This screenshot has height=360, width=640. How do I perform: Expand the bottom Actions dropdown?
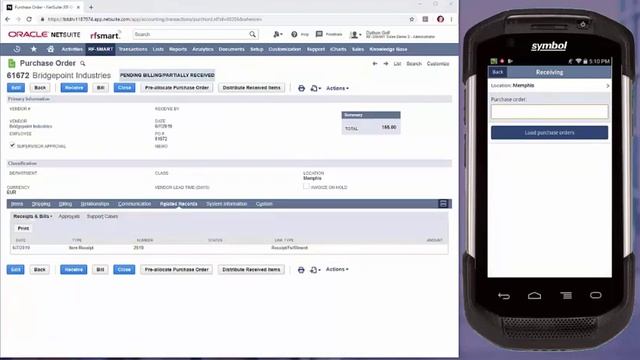pos(337,269)
